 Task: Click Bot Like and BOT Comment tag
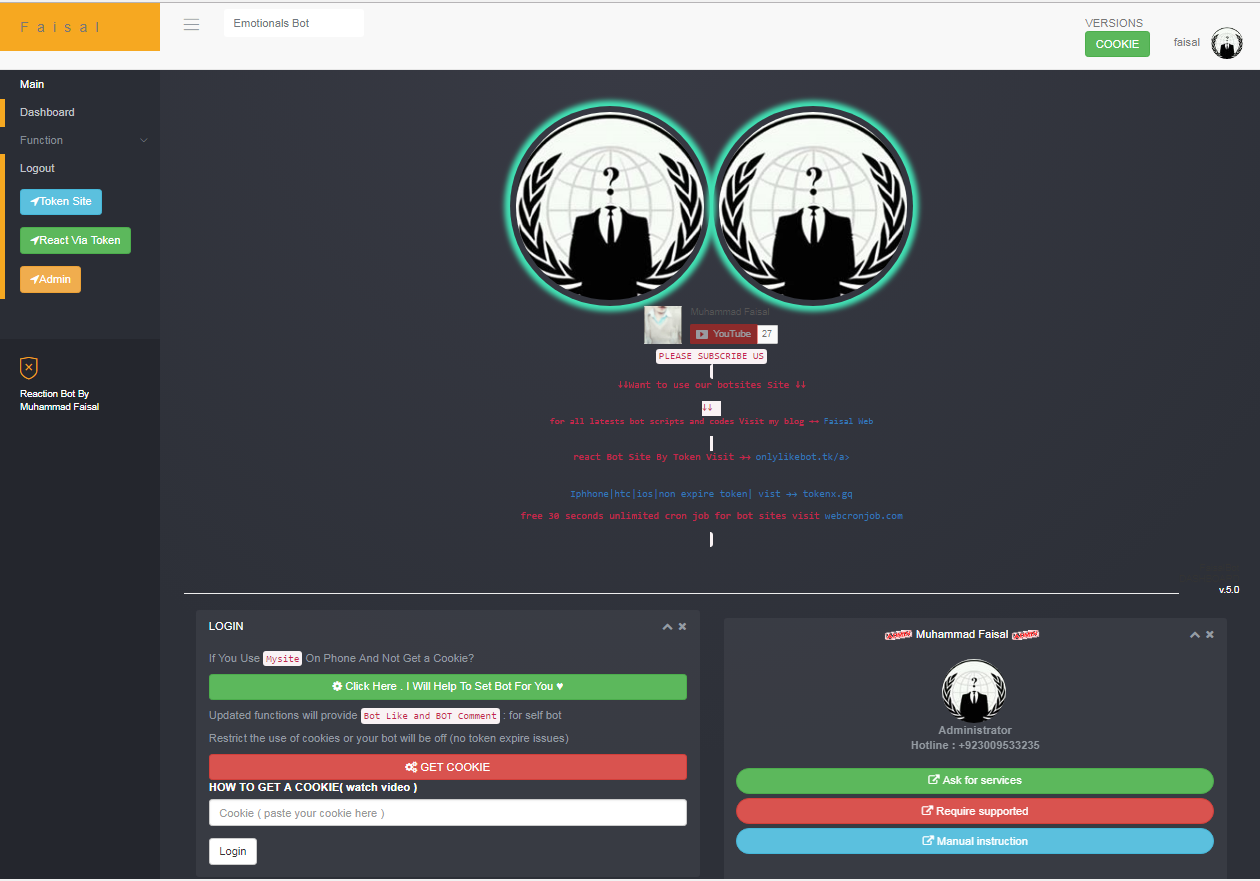pyautogui.click(x=430, y=716)
